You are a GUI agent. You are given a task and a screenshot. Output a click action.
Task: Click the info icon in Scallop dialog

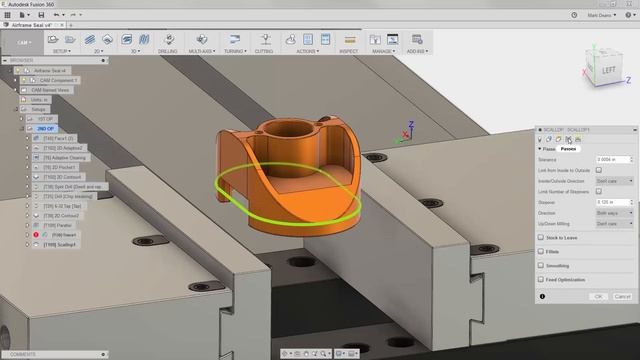click(542, 297)
